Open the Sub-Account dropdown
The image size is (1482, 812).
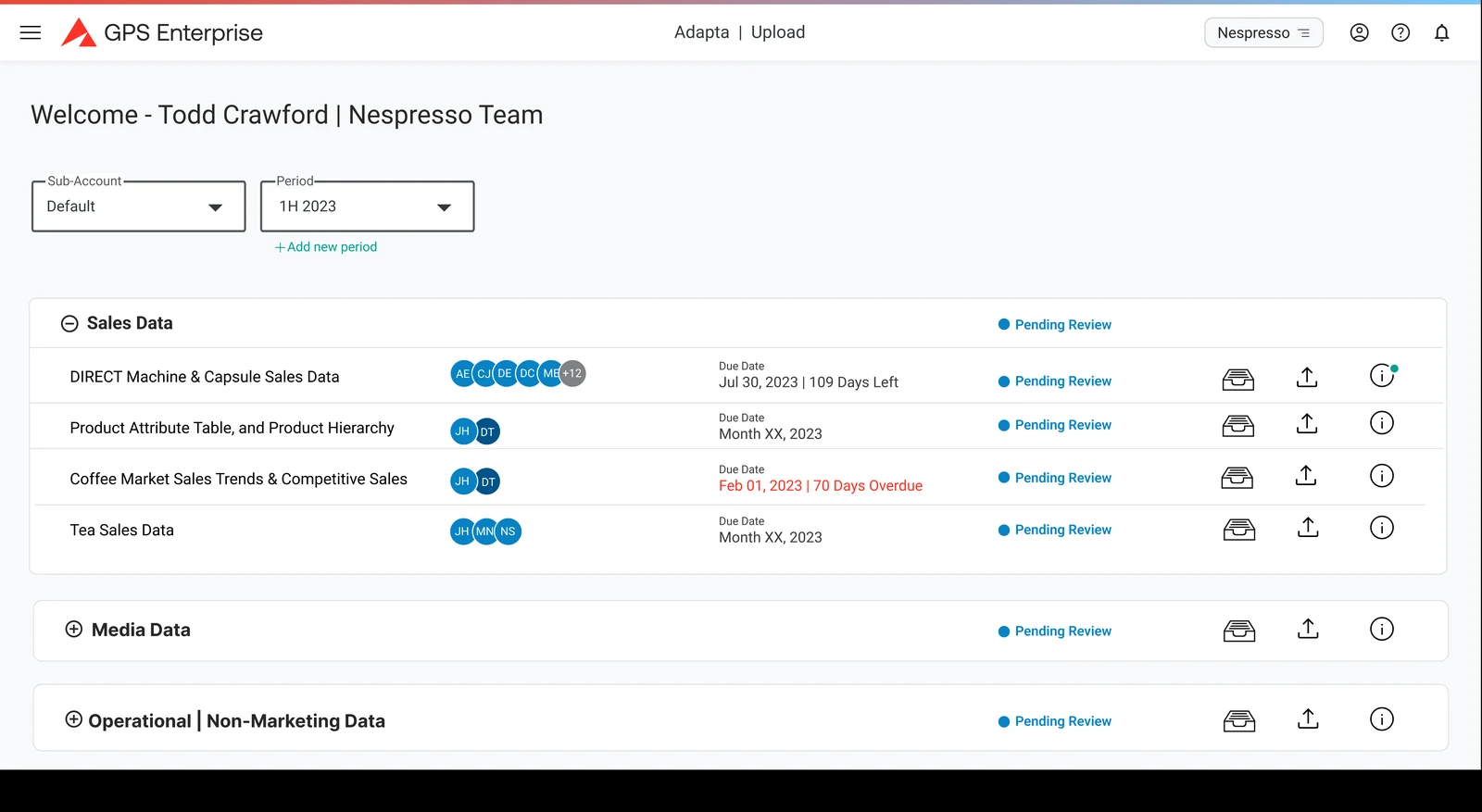[139, 206]
